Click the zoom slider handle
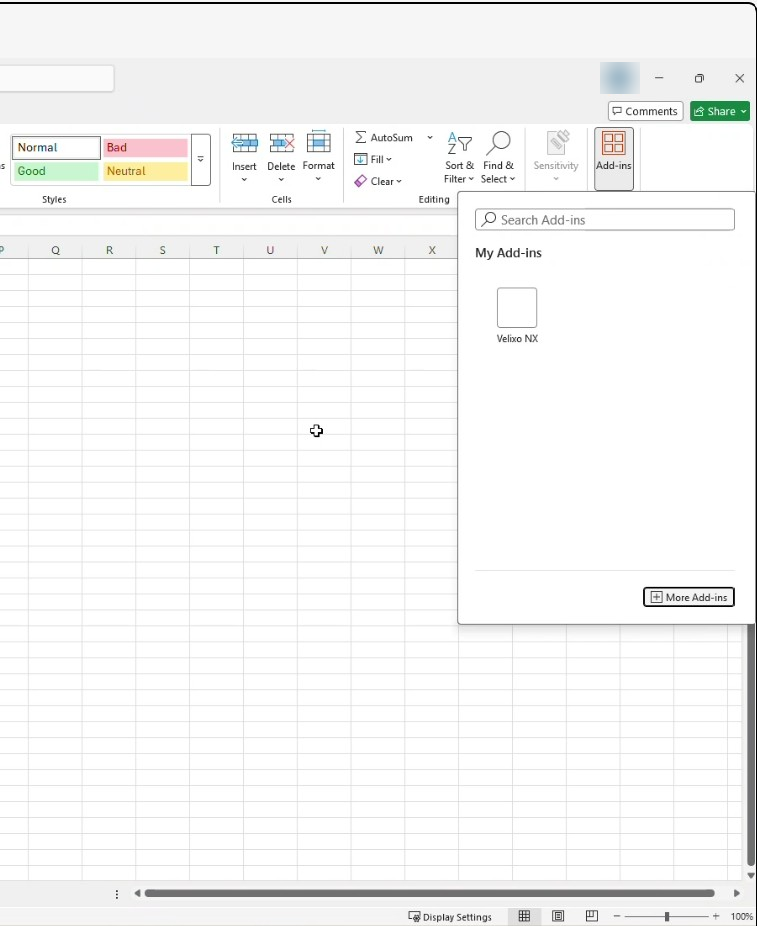Image resolution: width=757 pixels, height=926 pixels. 667,917
